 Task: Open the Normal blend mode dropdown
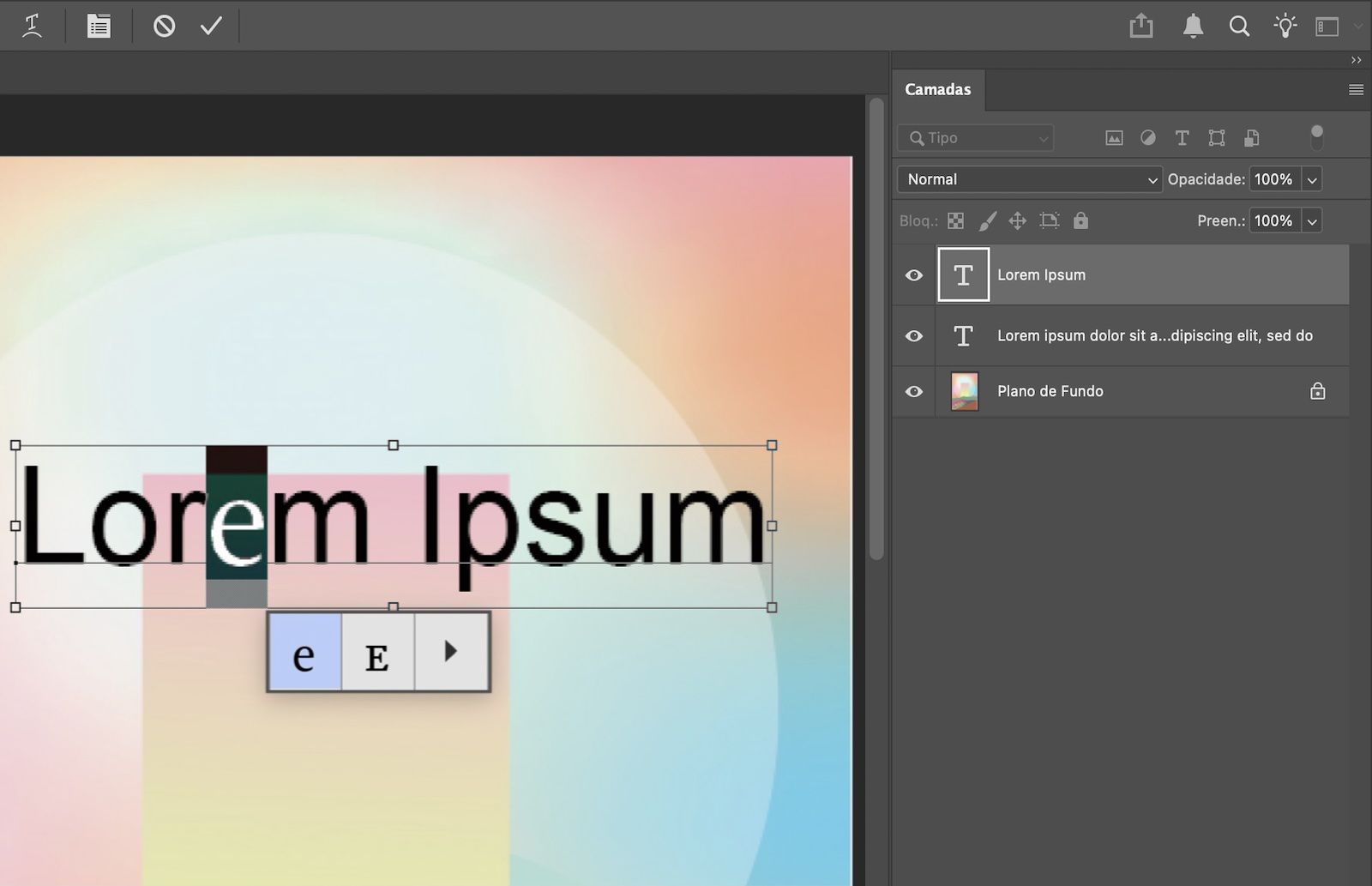point(1030,179)
